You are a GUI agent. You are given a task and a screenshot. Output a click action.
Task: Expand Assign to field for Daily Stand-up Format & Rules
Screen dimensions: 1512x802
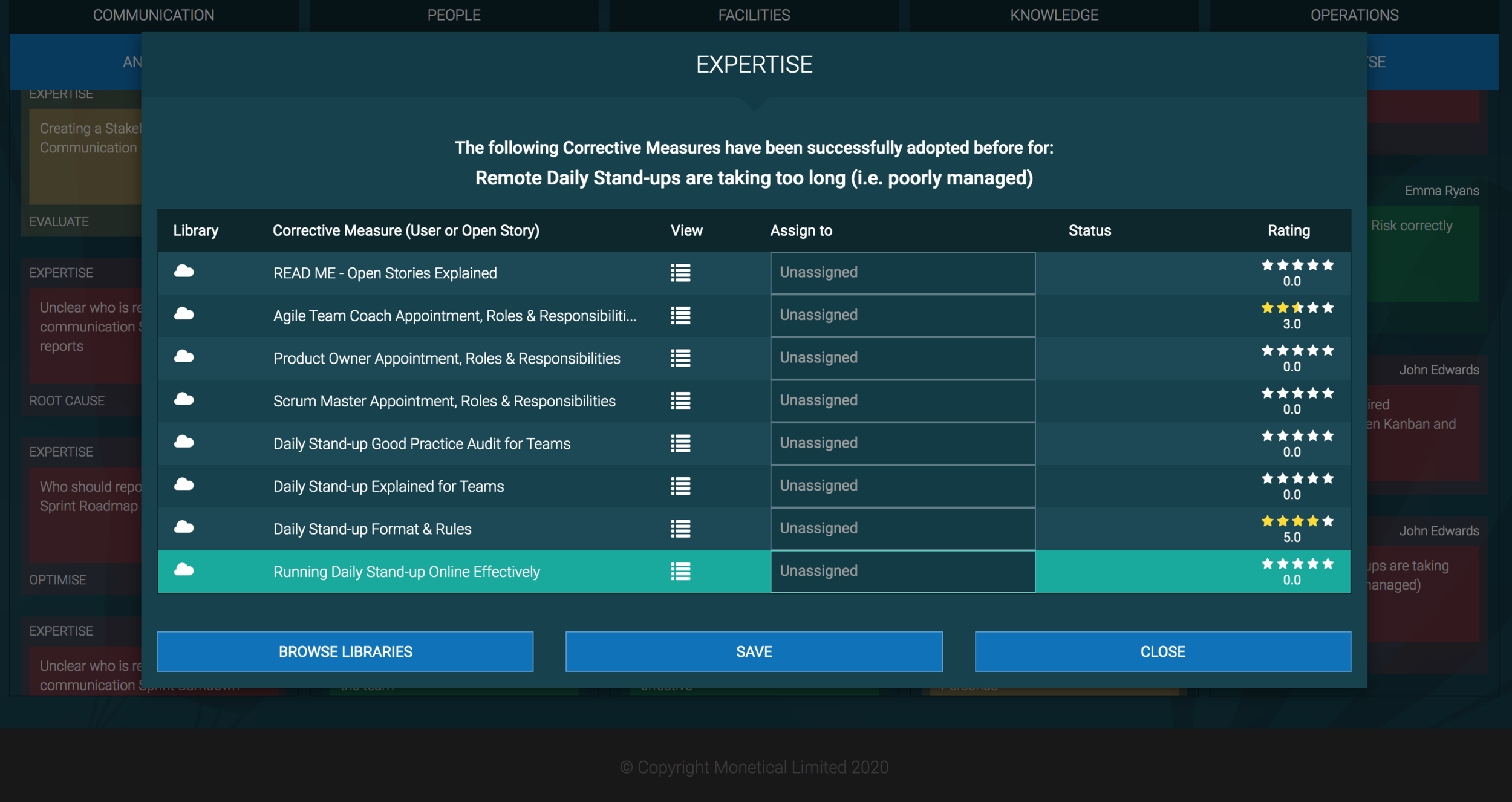pos(902,529)
